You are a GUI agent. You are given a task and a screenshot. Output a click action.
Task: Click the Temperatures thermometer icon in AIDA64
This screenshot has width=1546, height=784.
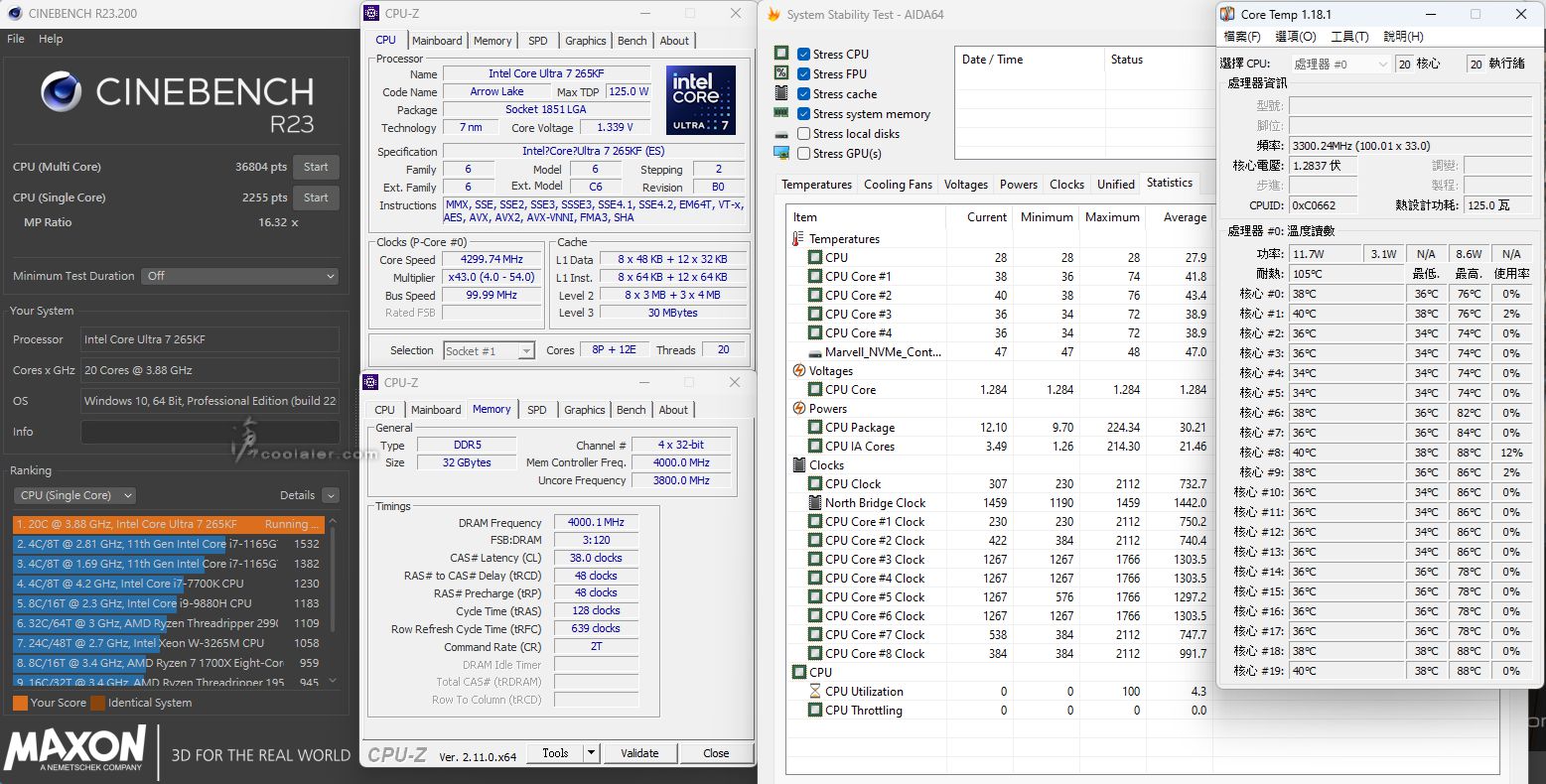[x=798, y=239]
